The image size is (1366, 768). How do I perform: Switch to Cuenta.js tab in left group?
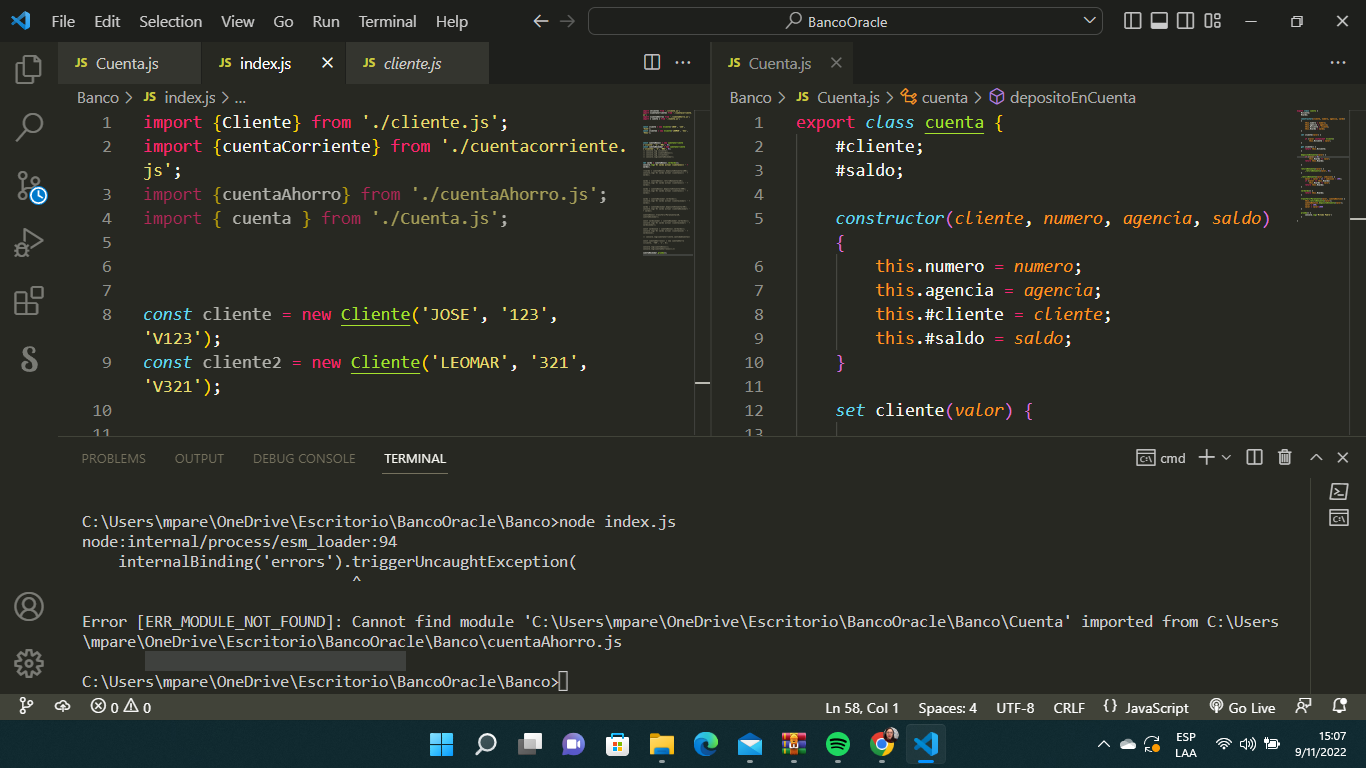click(x=130, y=63)
